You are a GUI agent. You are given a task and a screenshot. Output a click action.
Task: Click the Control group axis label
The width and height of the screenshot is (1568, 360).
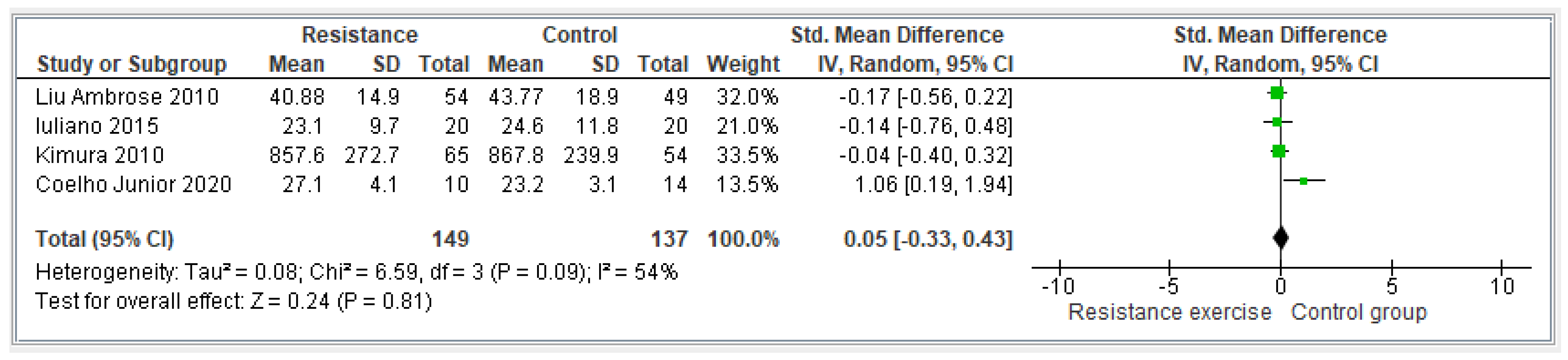pos(1359,312)
